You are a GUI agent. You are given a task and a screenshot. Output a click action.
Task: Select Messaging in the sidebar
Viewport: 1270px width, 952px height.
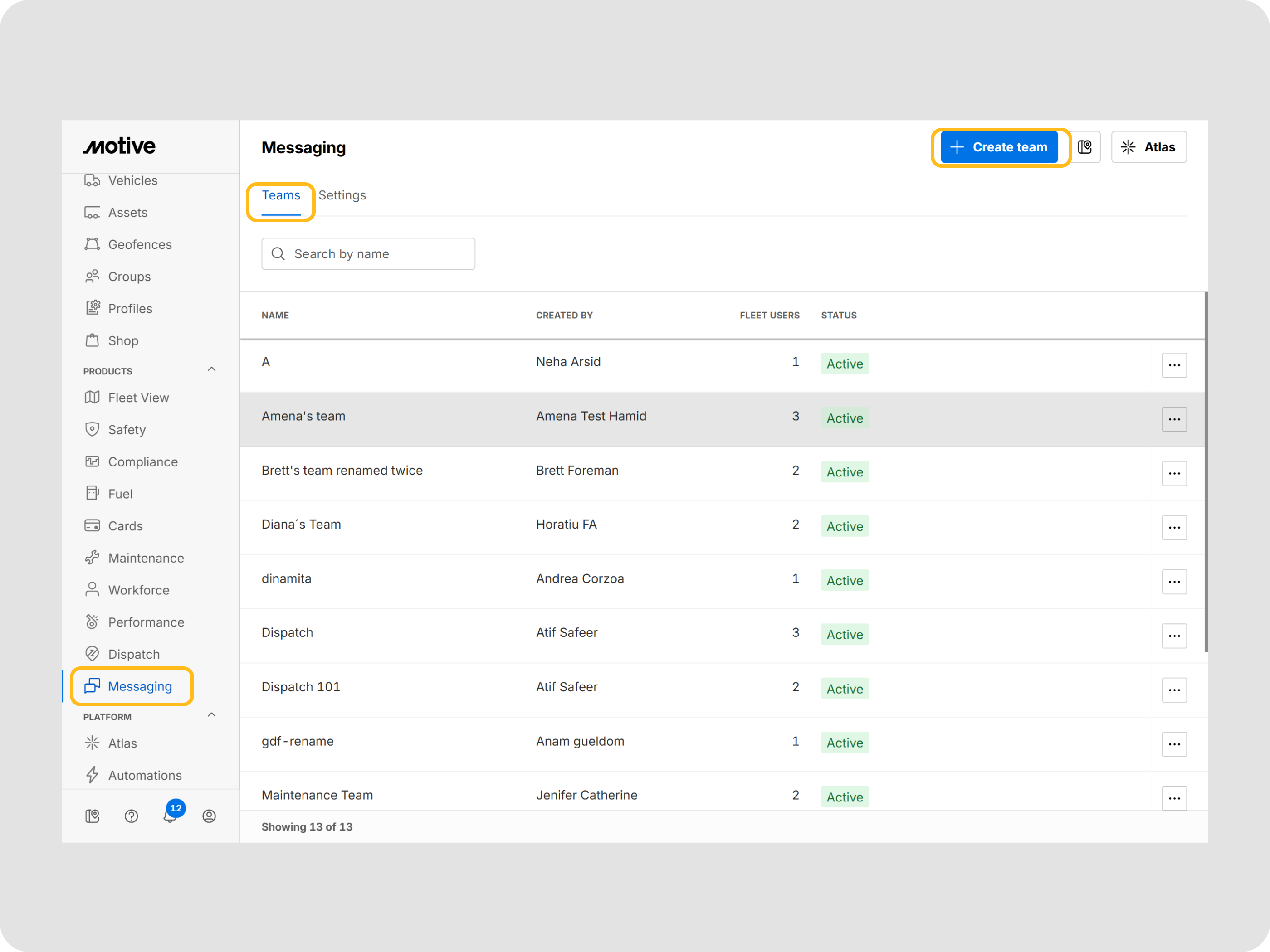[128, 687]
